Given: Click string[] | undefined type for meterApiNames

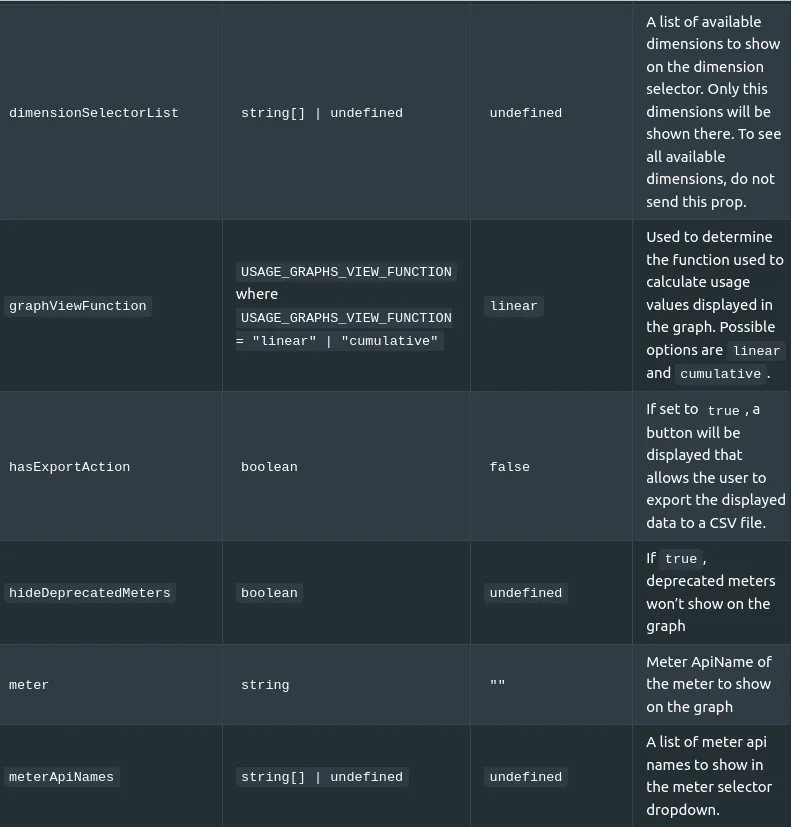Looking at the screenshot, I should tap(321, 777).
